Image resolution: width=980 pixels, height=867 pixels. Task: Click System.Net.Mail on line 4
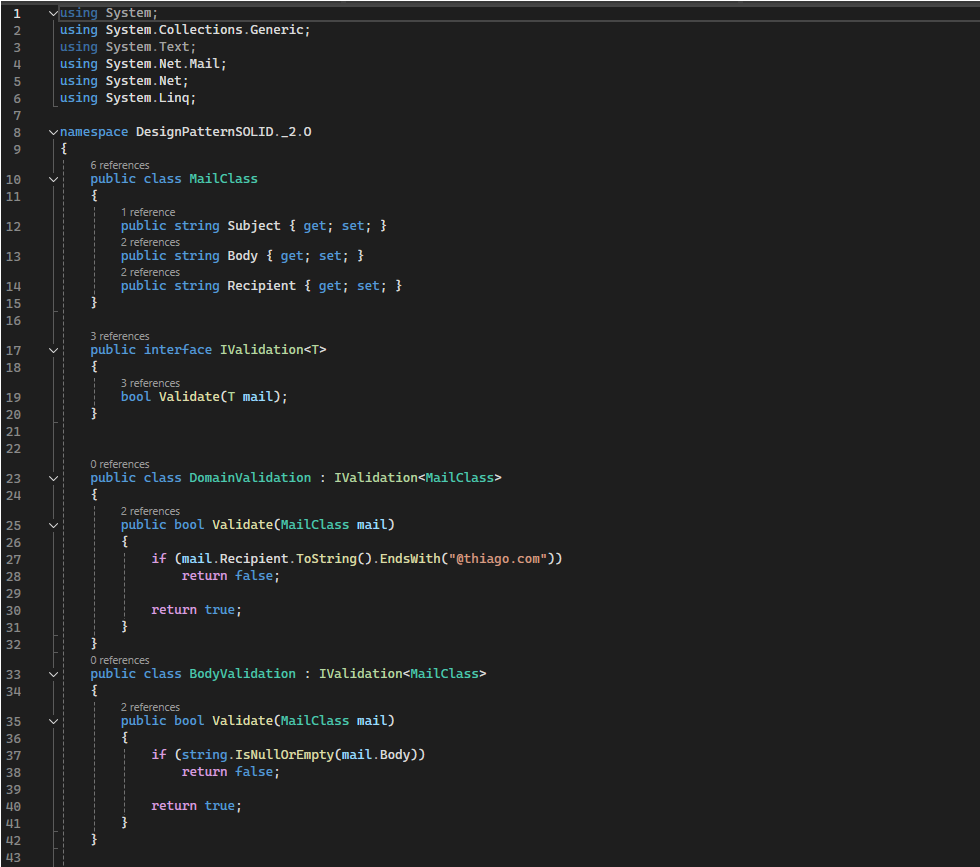pyautogui.click(x=162, y=64)
